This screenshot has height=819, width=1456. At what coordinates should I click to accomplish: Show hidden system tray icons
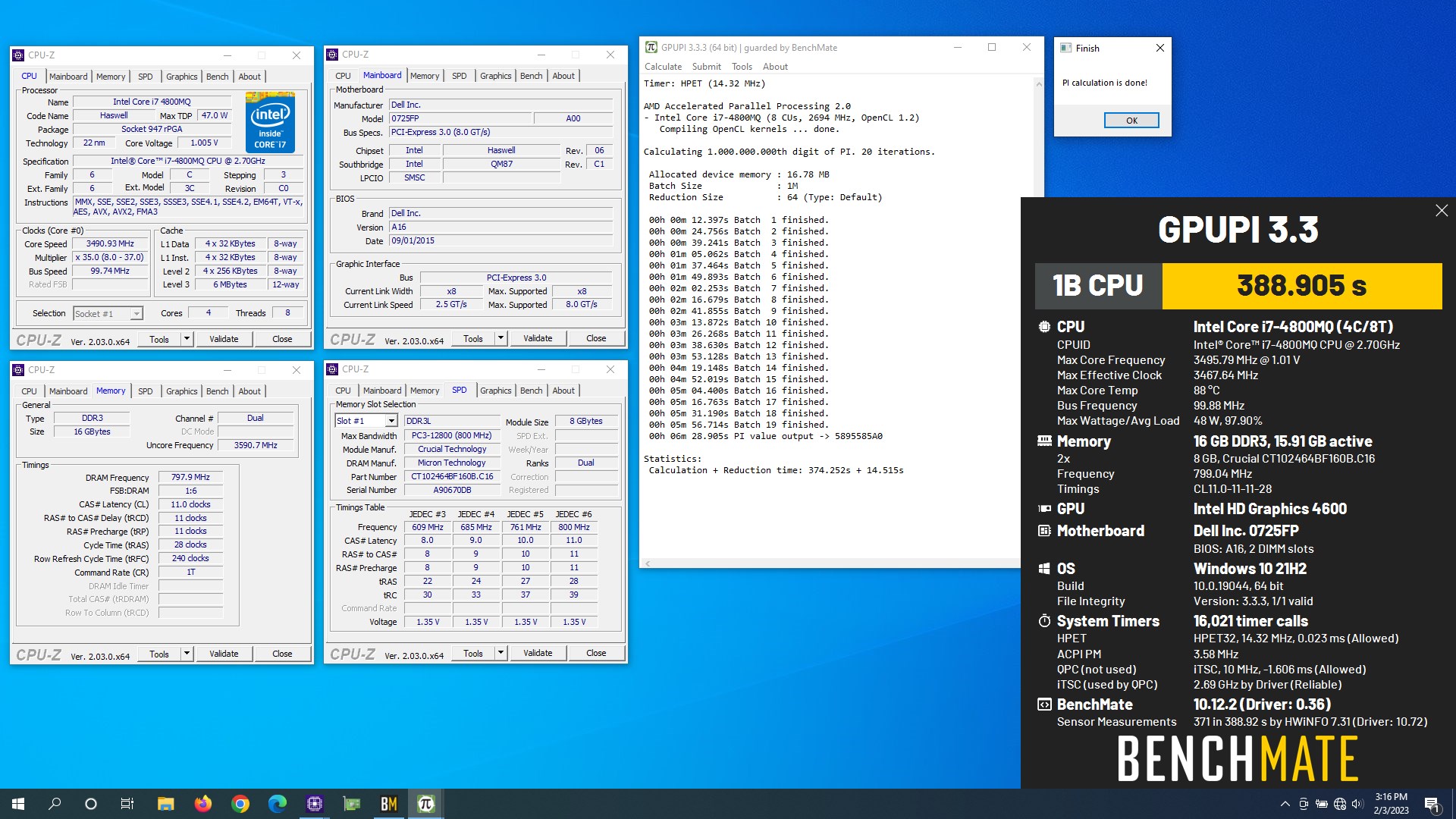[1285, 804]
